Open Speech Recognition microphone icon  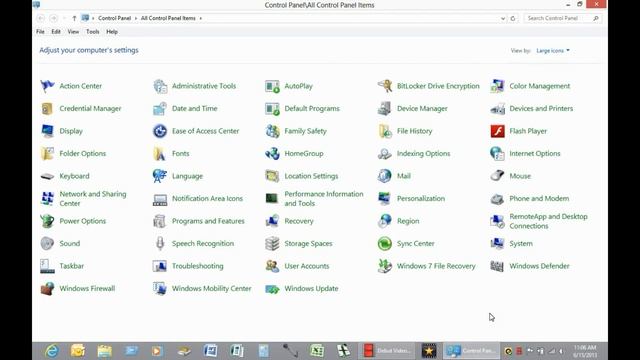160,243
